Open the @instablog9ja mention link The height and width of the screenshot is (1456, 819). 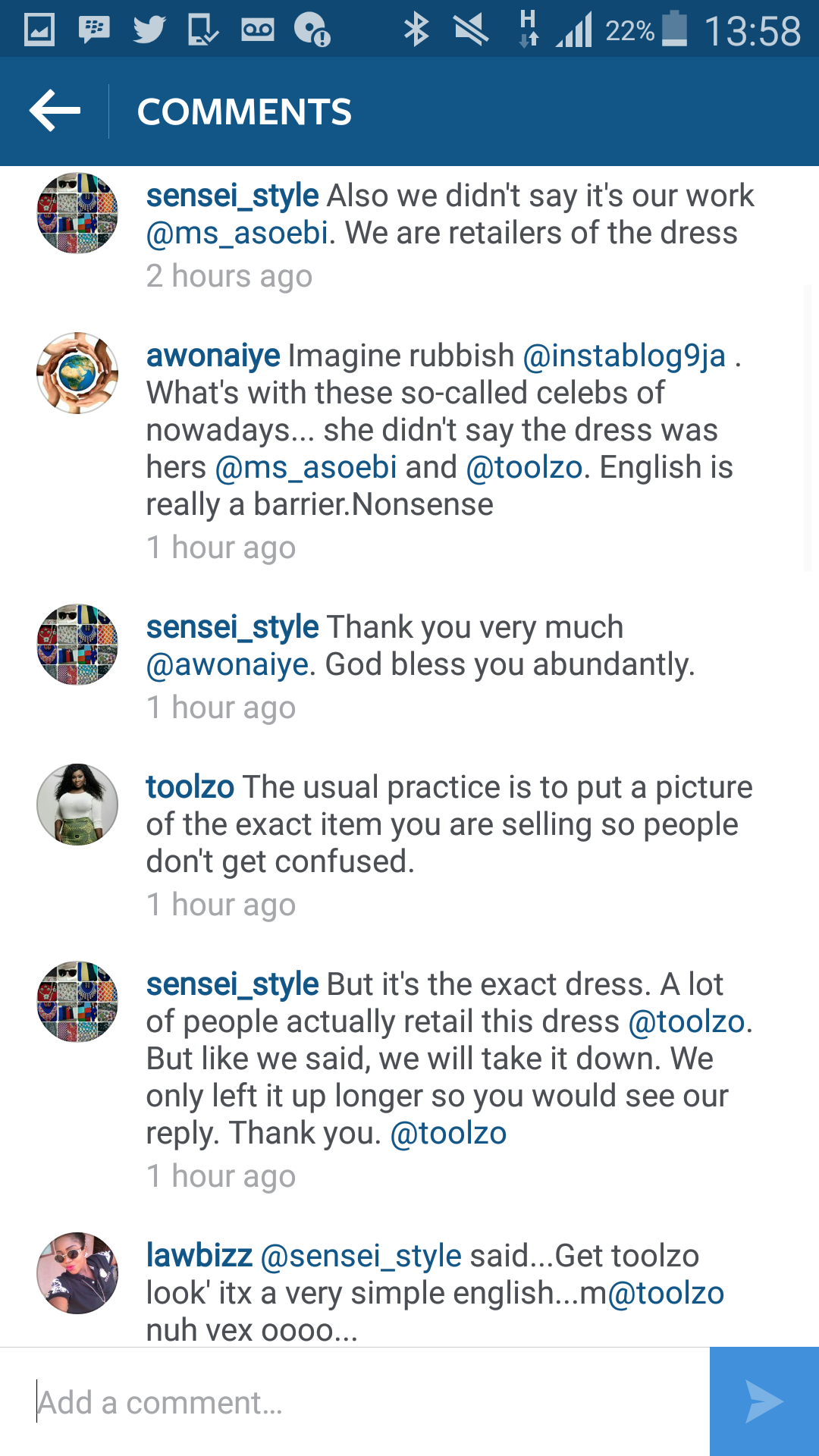coord(624,356)
